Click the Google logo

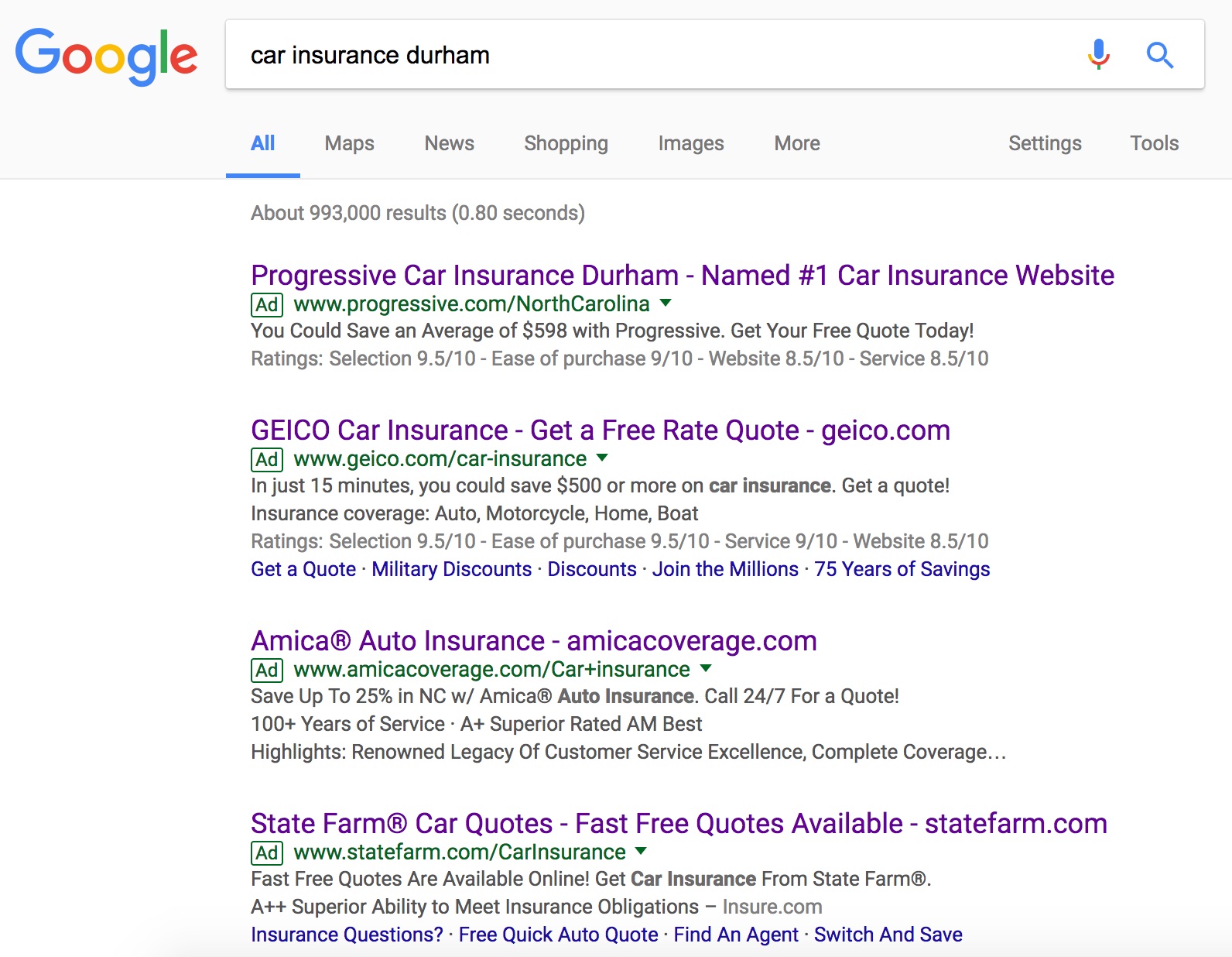[106, 57]
